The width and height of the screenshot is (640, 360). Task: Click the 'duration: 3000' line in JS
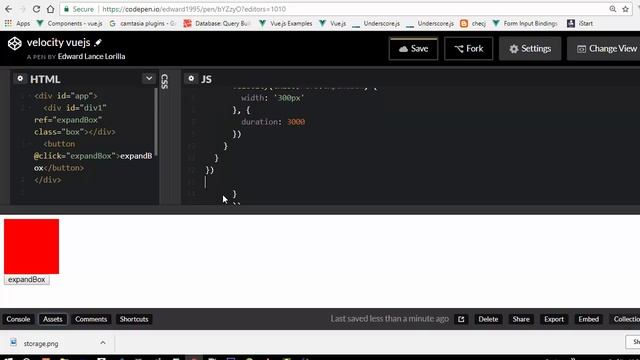(x=273, y=122)
